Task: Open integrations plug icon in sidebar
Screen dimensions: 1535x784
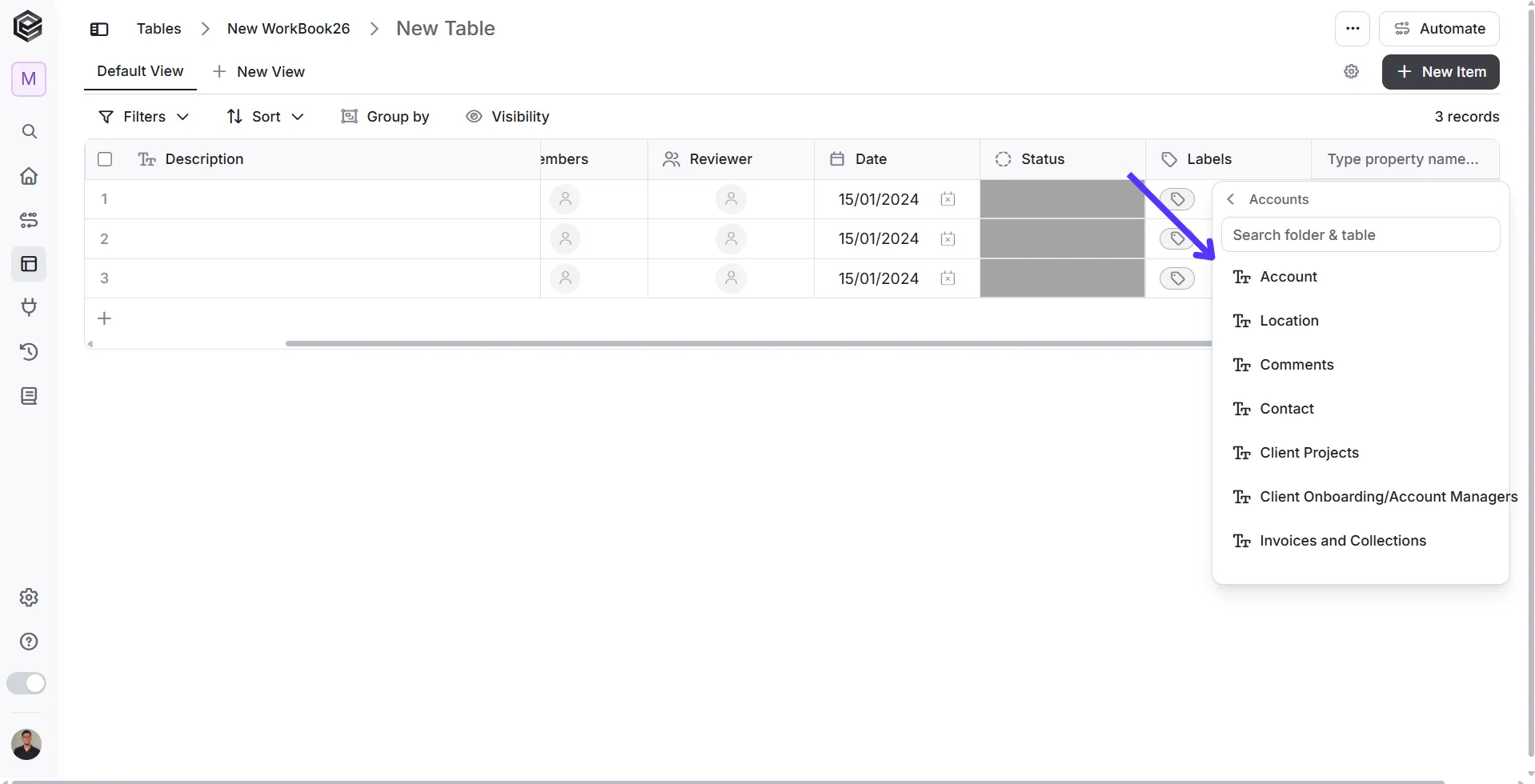Action: coord(29,307)
